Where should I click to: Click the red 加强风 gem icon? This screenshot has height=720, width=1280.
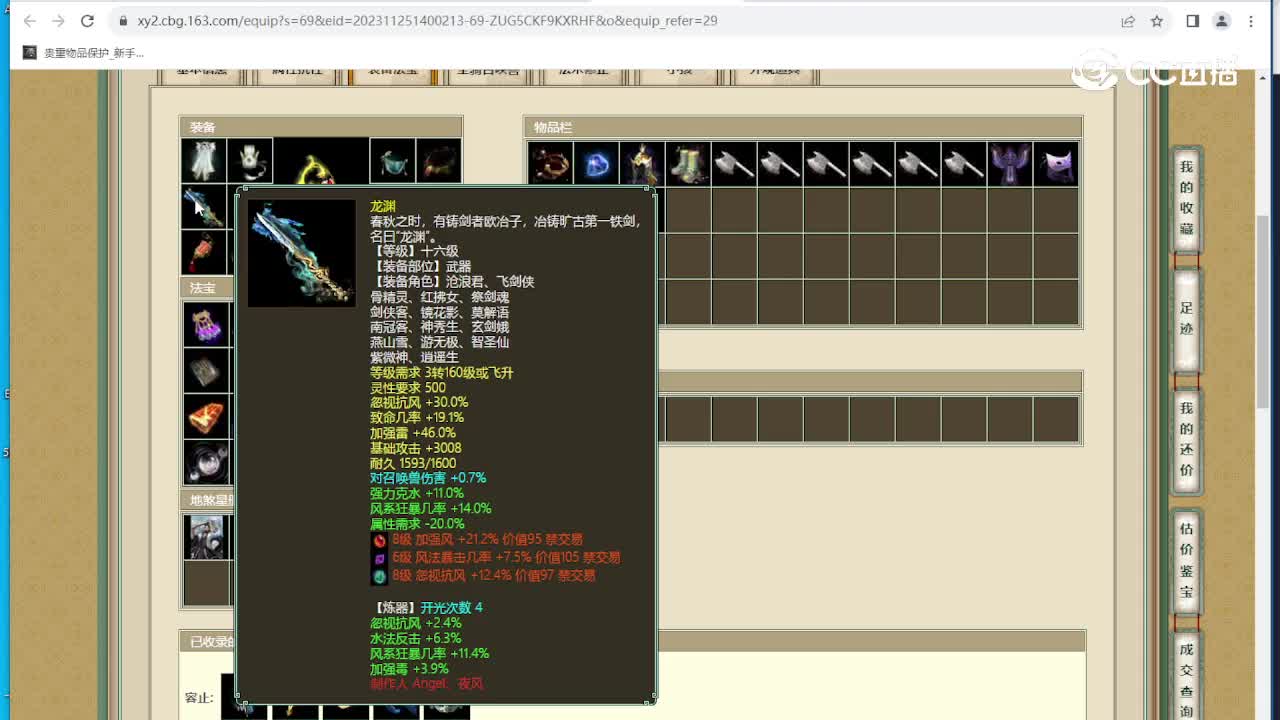(x=379, y=540)
